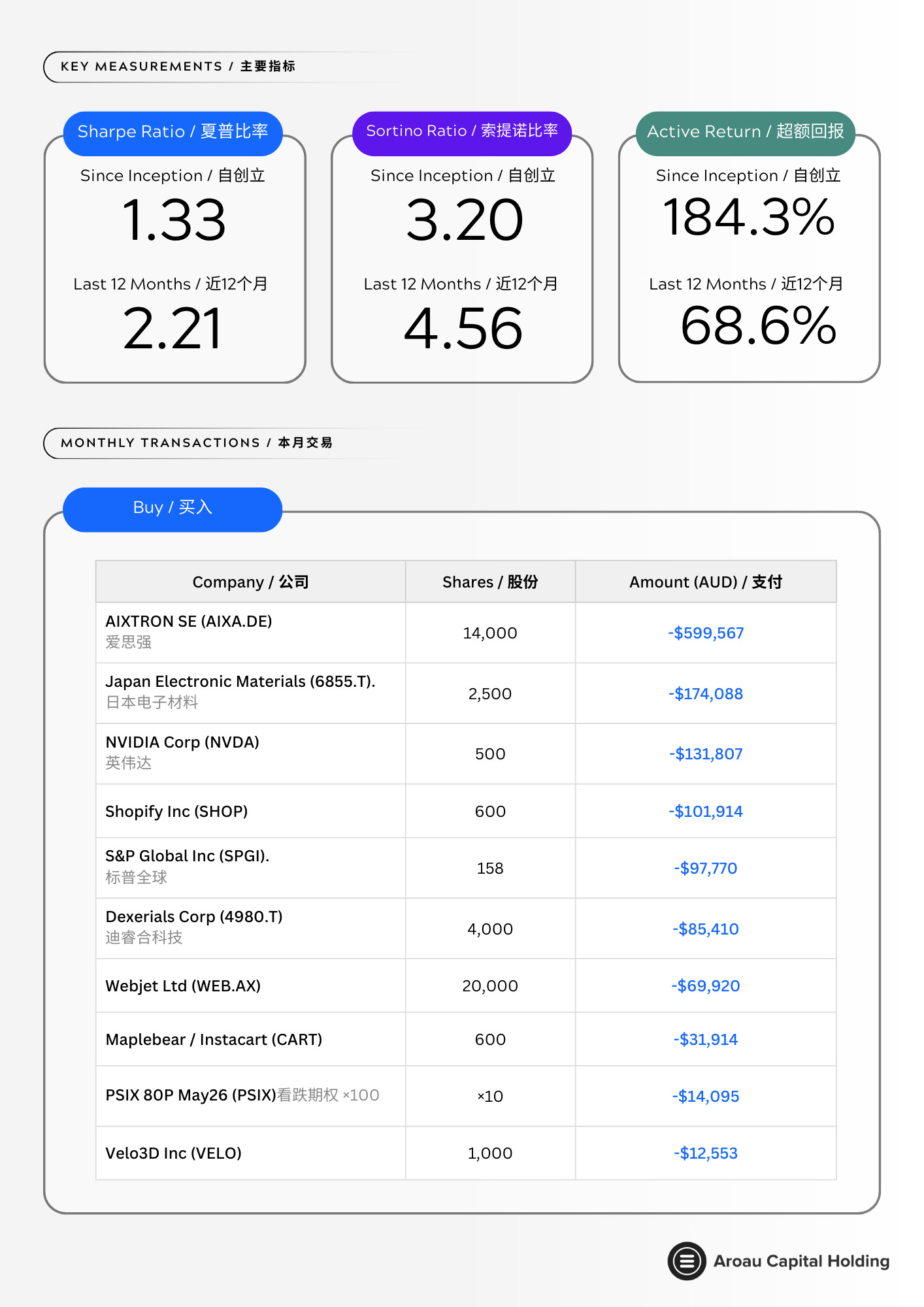Click Sharpe last 12 months value 2.21
Viewport: 924px width, 1307px height.
(173, 329)
